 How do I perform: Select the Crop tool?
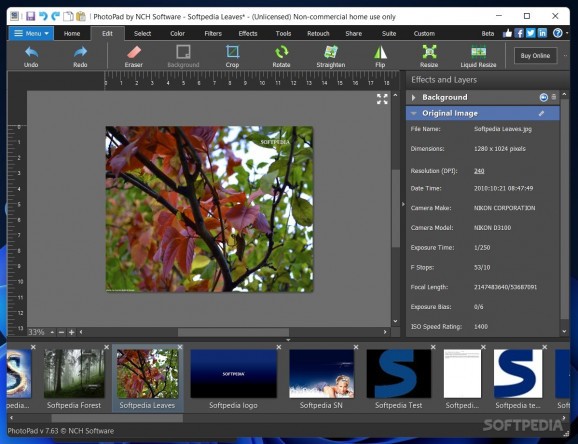pyautogui.click(x=232, y=56)
